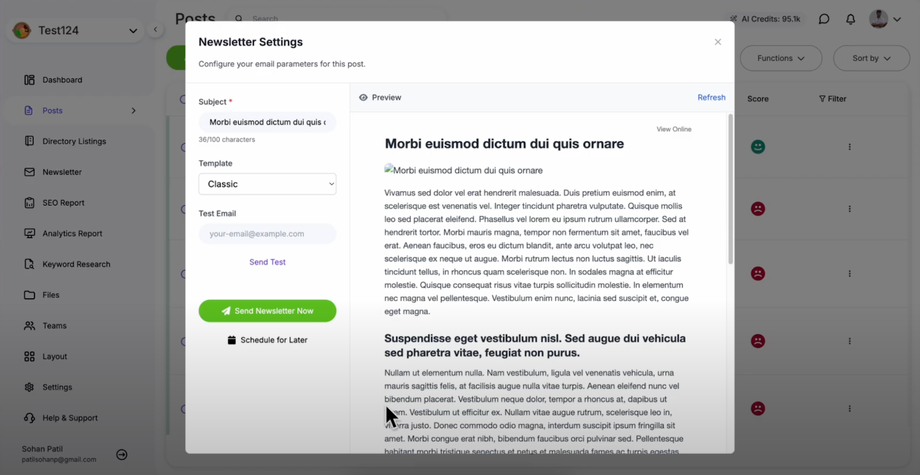Viewport: 920px width, 475px height.
Task: Click the three-dot menu on first post row
Action: (x=850, y=147)
